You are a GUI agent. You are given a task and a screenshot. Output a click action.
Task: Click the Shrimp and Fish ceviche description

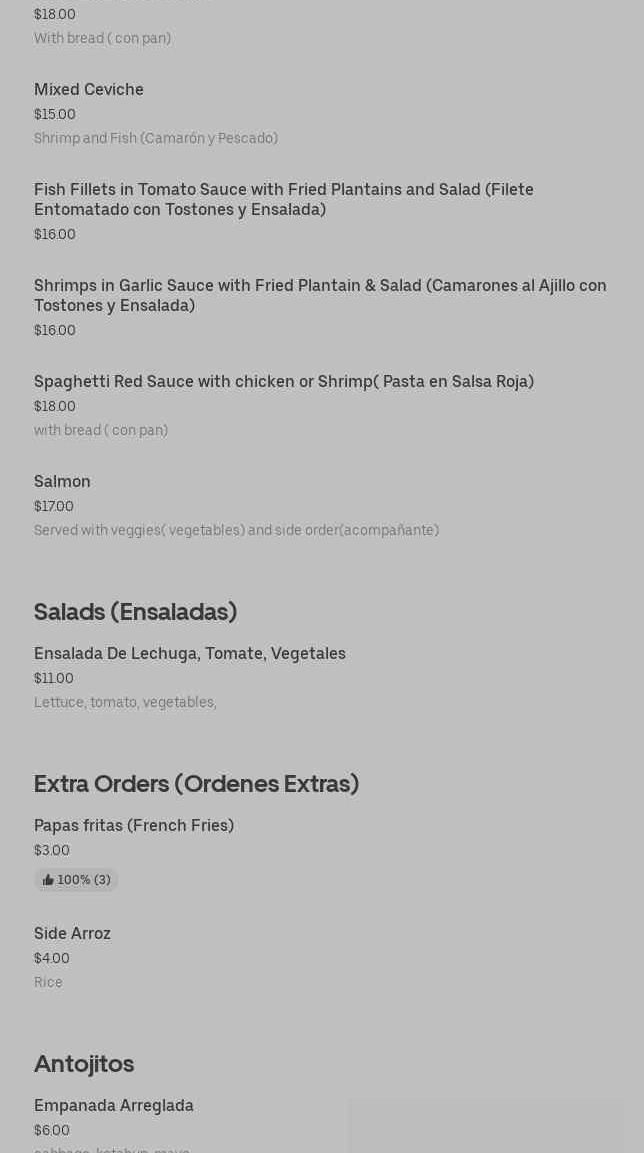(x=156, y=138)
